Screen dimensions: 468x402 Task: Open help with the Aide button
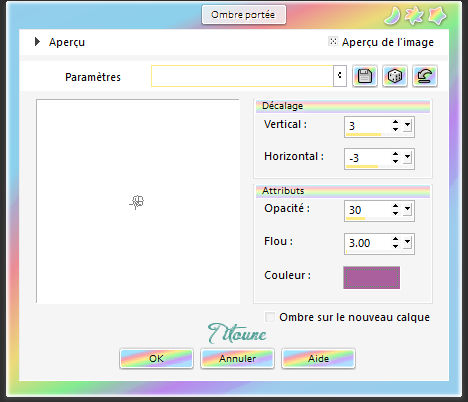click(318, 359)
